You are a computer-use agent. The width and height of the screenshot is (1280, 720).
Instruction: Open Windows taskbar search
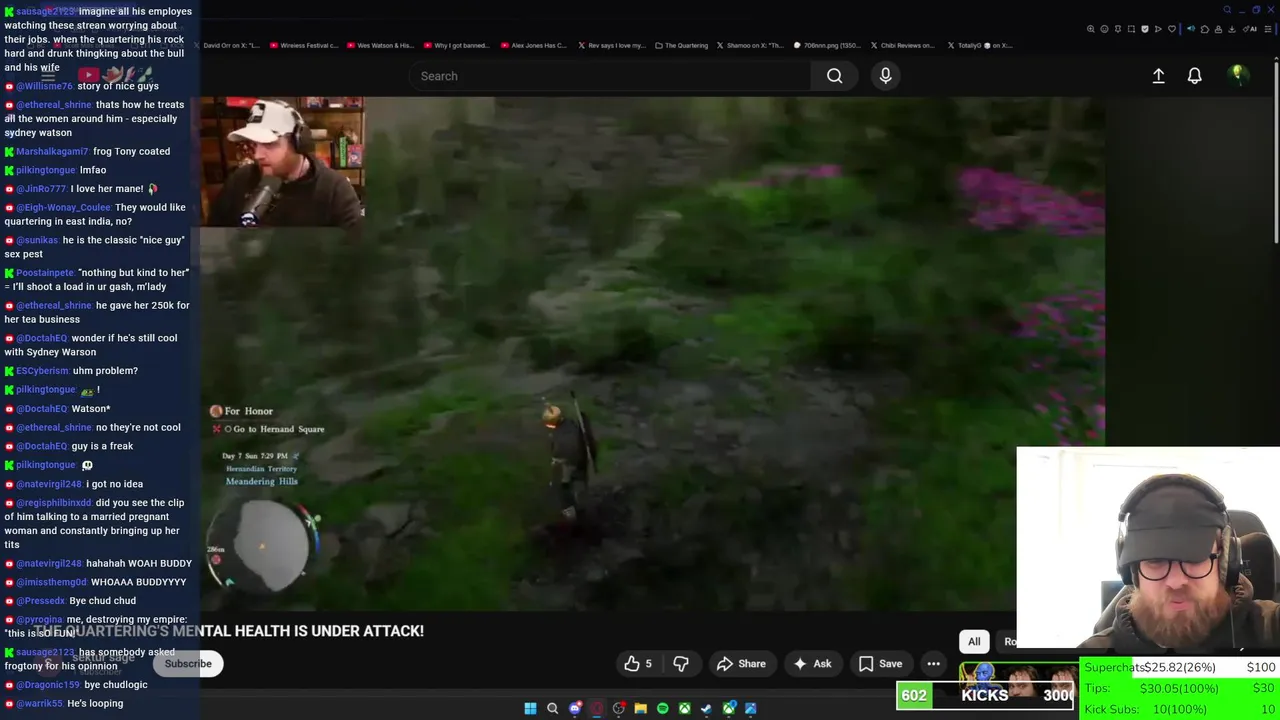coord(552,709)
